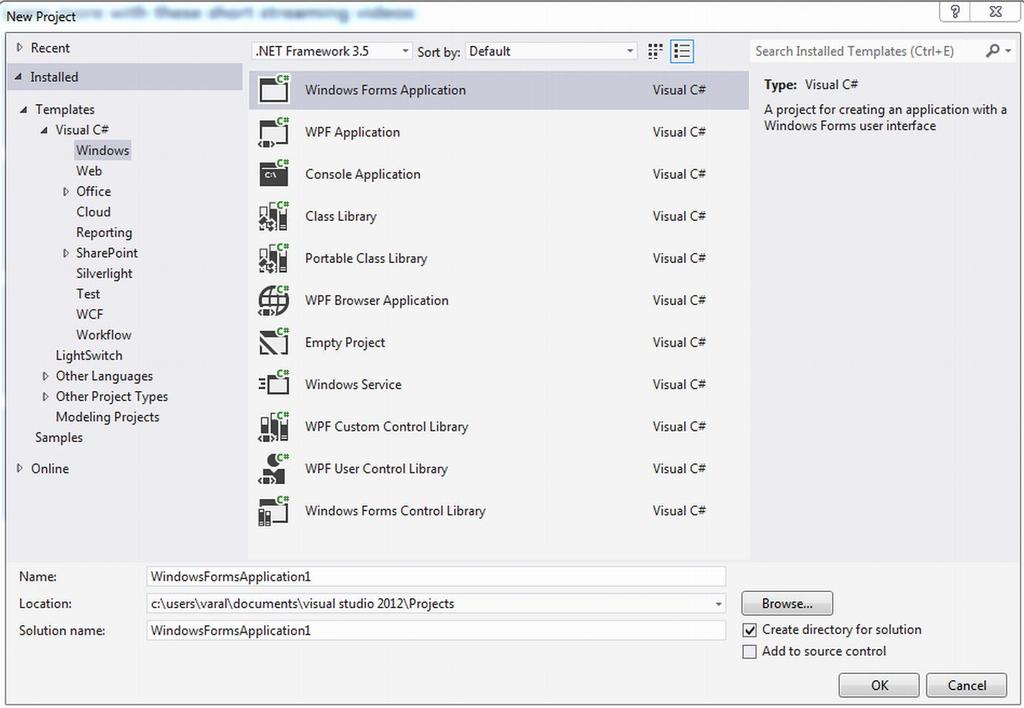
Task: Collapse the Visual C# tree node
Action: [44, 130]
